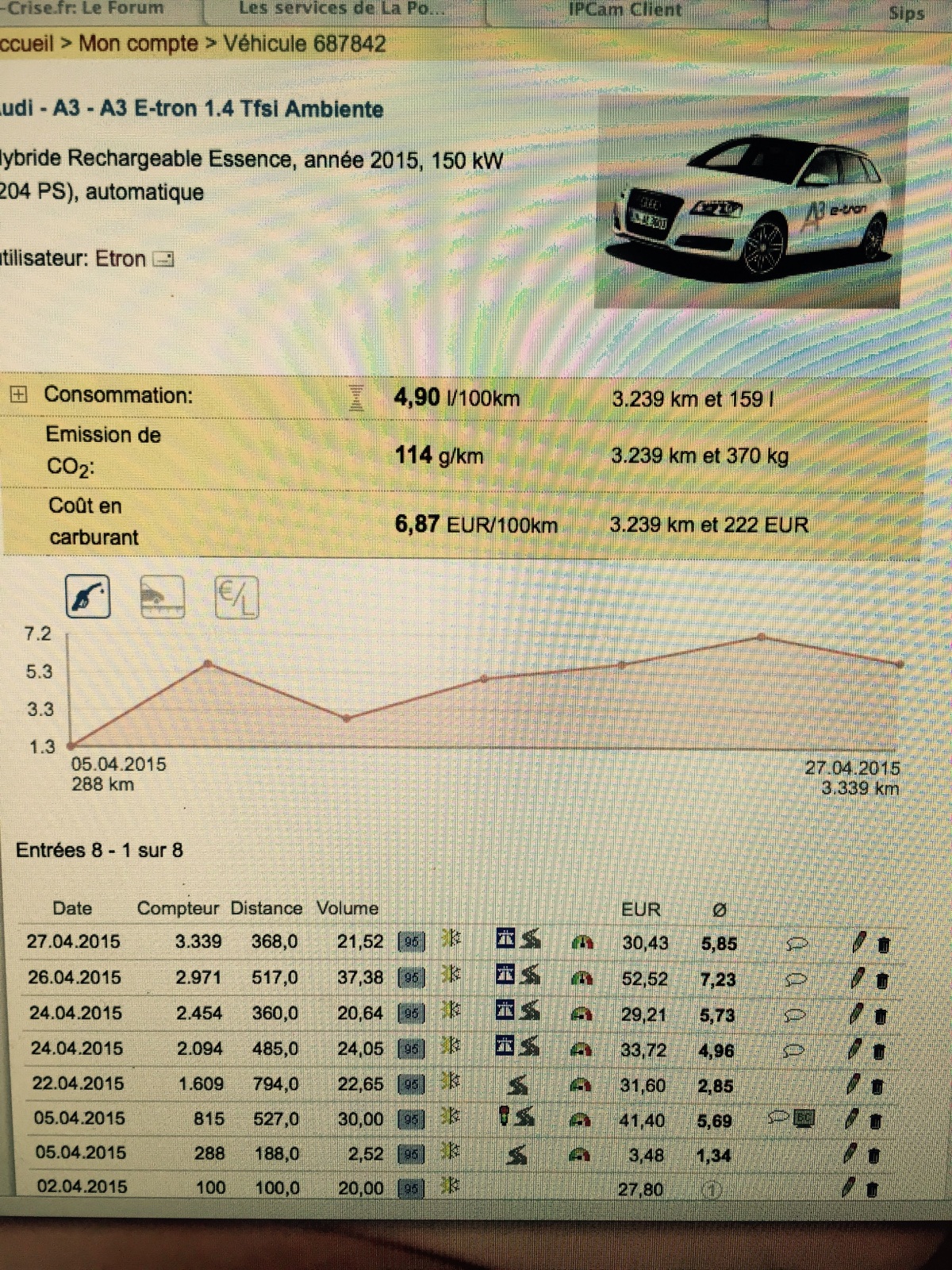Open the Les services de La Poste tab
The height and width of the screenshot is (1270, 952).
pos(341,10)
